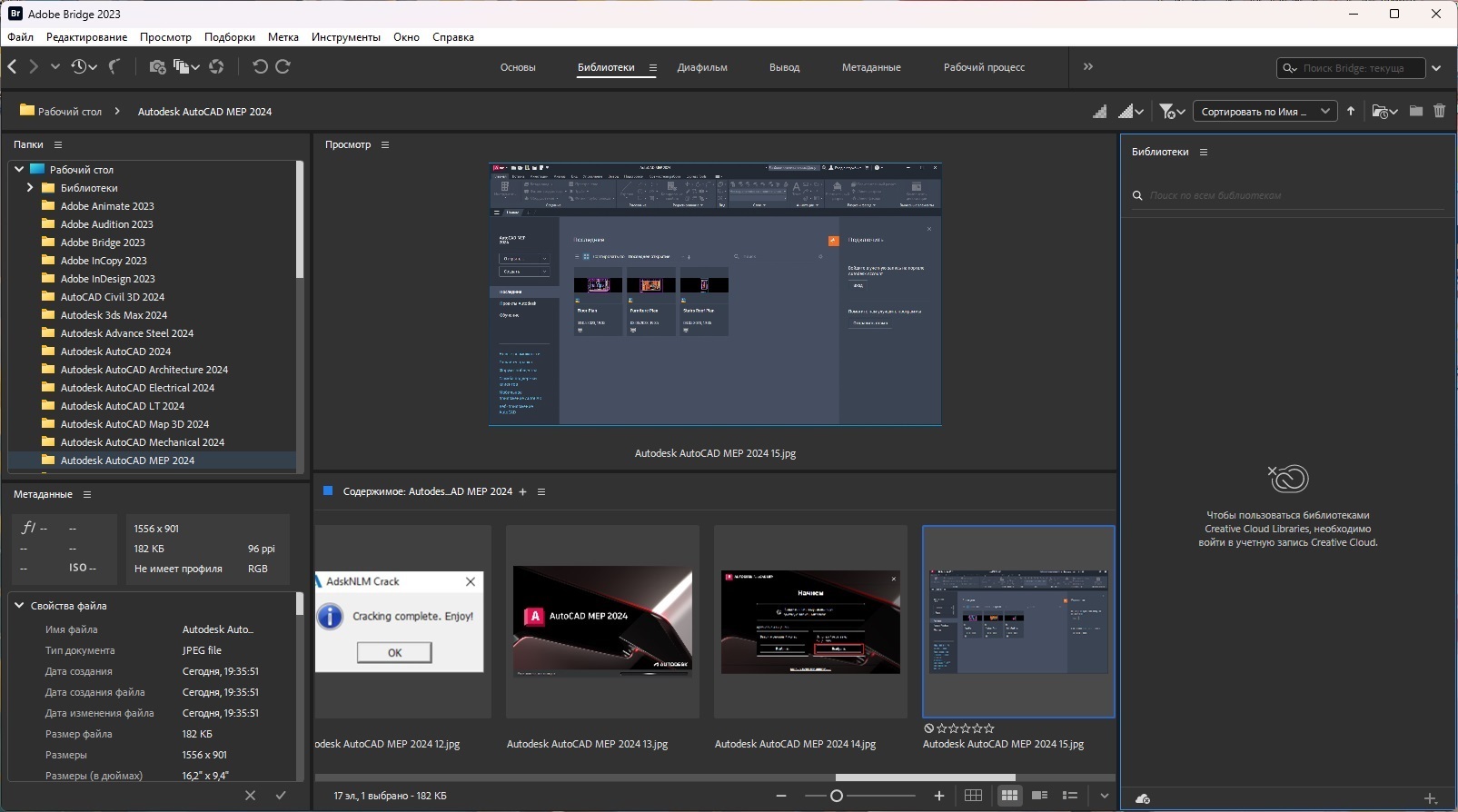Switch to list view mode
The height and width of the screenshot is (812, 1458).
tap(1070, 796)
